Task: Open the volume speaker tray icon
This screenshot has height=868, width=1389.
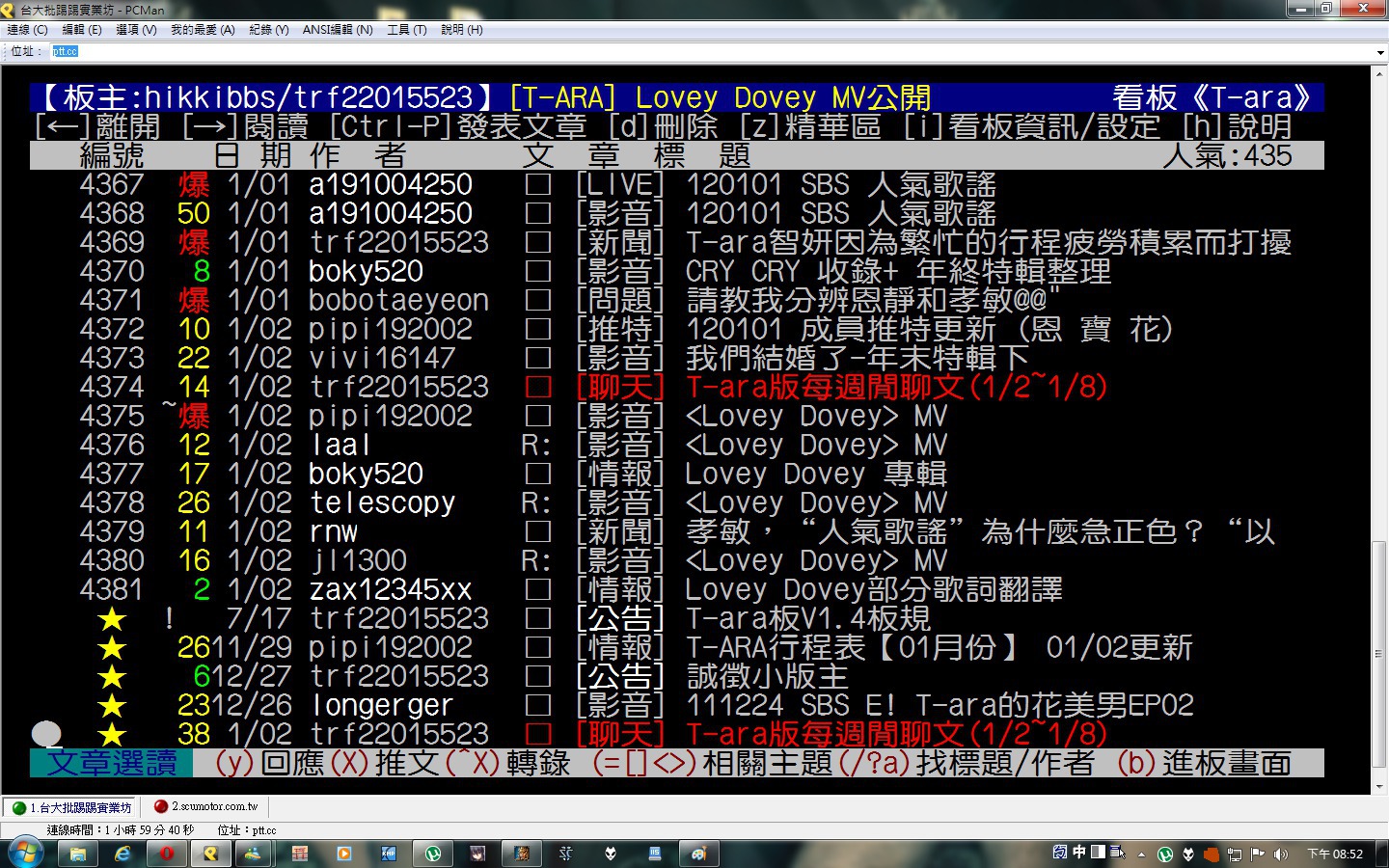Action: click(1280, 854)
